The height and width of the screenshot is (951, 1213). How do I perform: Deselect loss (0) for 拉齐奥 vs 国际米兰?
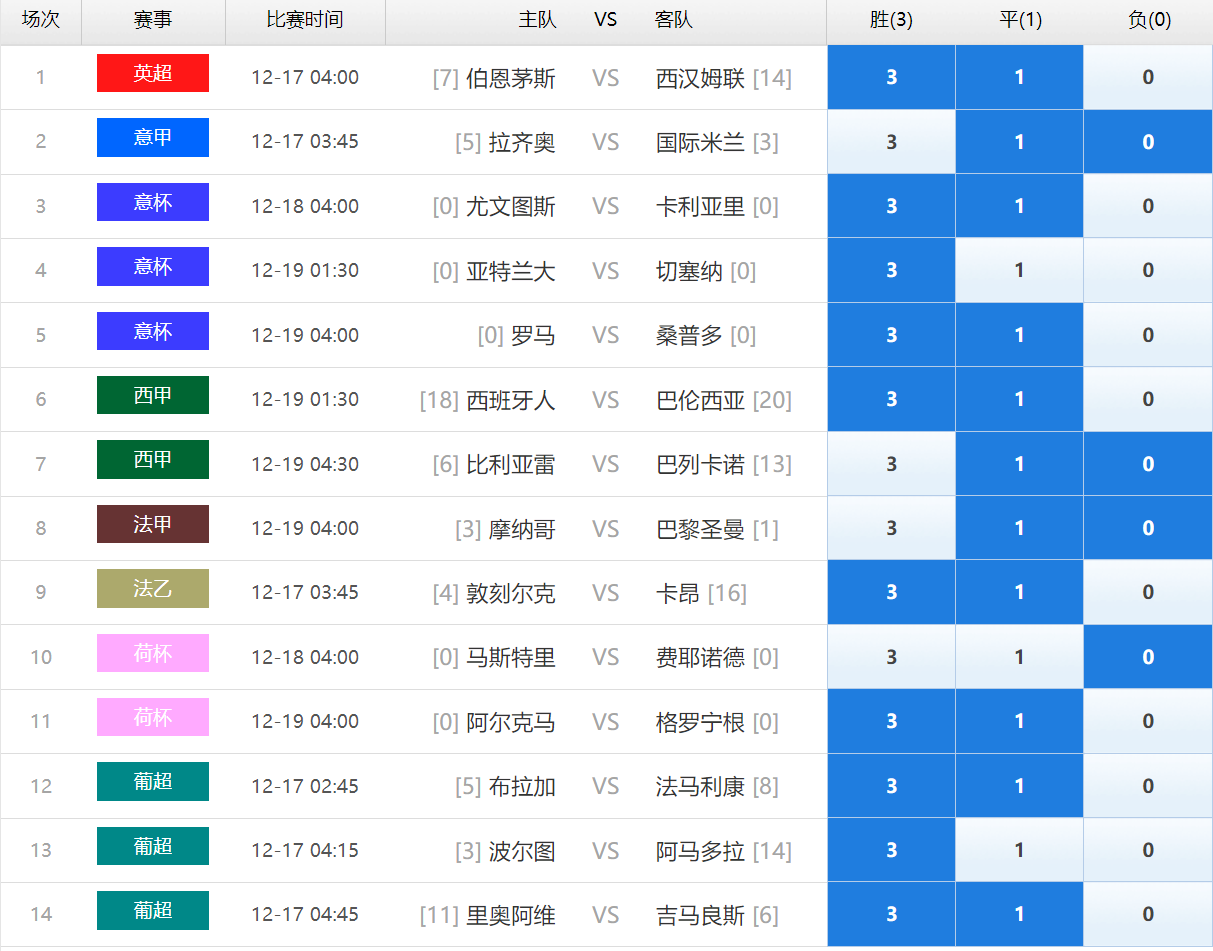pyautogui.click(x=1148, y=142)
